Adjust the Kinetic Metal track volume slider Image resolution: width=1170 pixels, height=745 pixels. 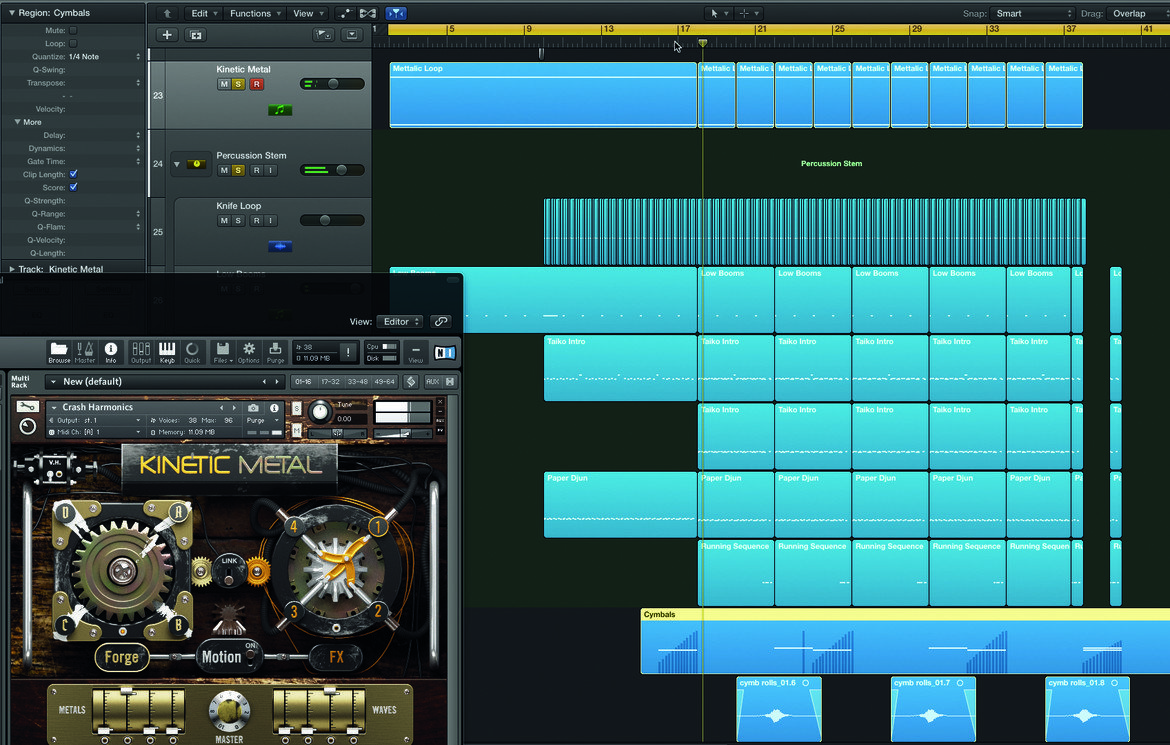coord(332,84)
